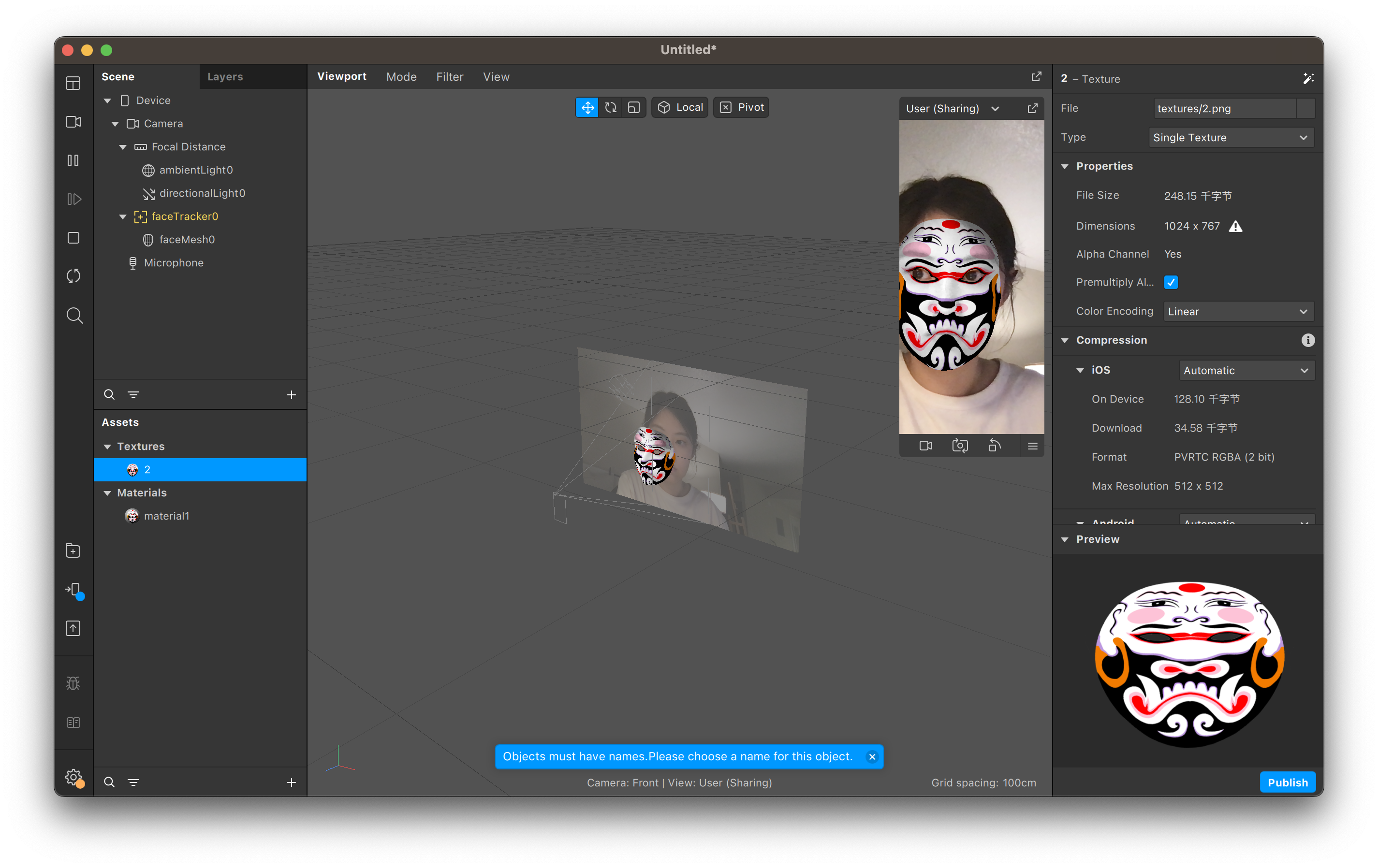This screenshot has width=1378, height=868.
Task: Click the refresh restart icon in left sidebar
Action: 73,276
